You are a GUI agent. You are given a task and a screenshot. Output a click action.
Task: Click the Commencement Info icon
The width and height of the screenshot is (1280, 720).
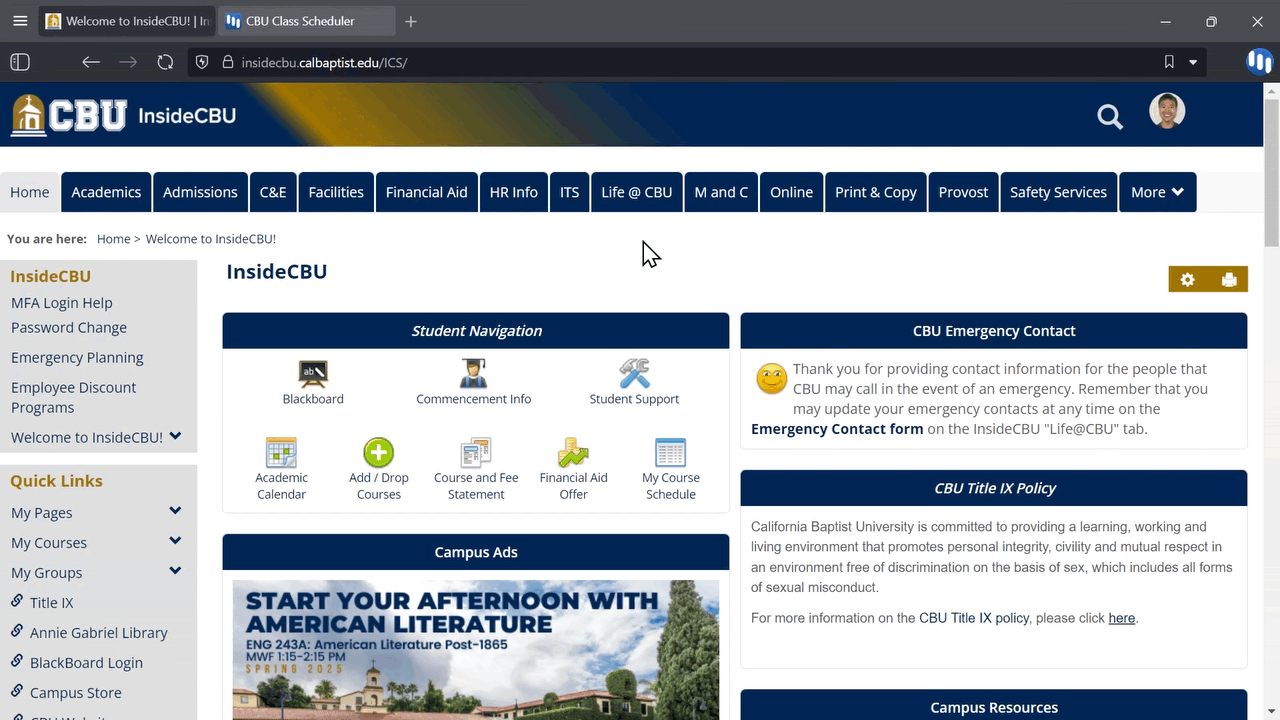click(473, 380)
